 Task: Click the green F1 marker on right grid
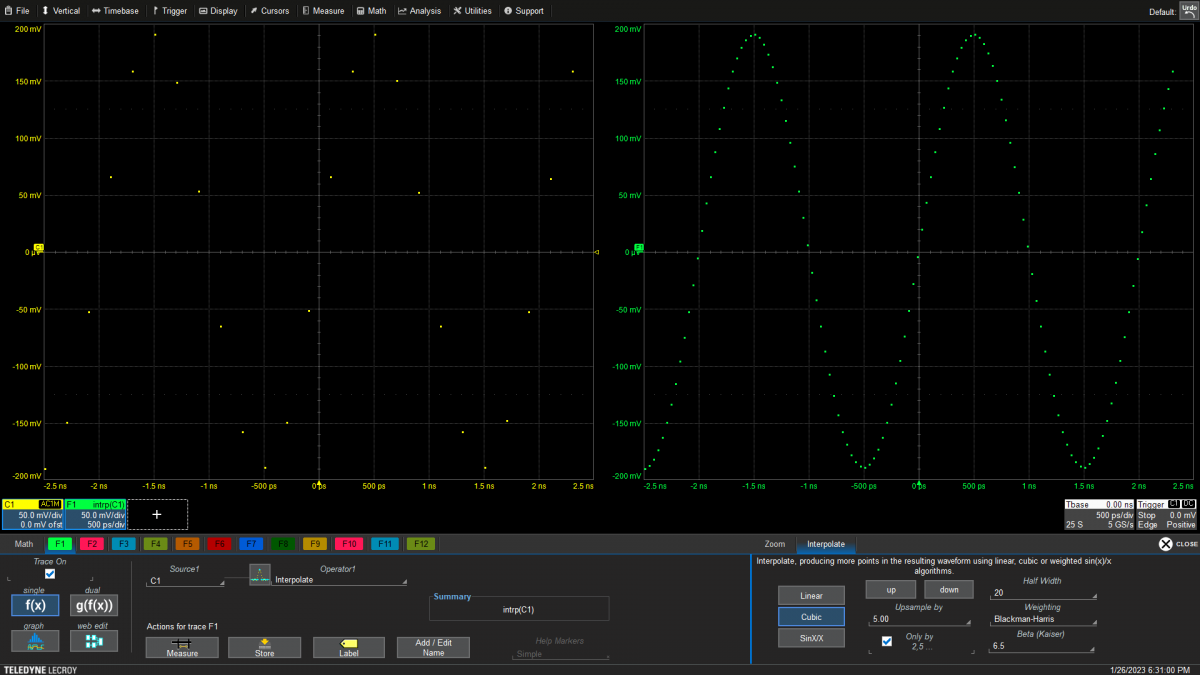click(638, 246)
